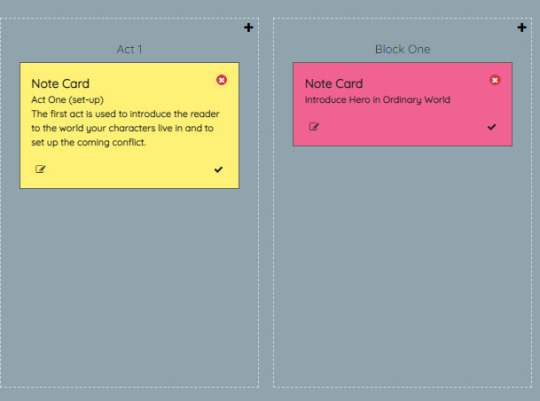Mark the pink note card as done

click(x=492, y=127)
